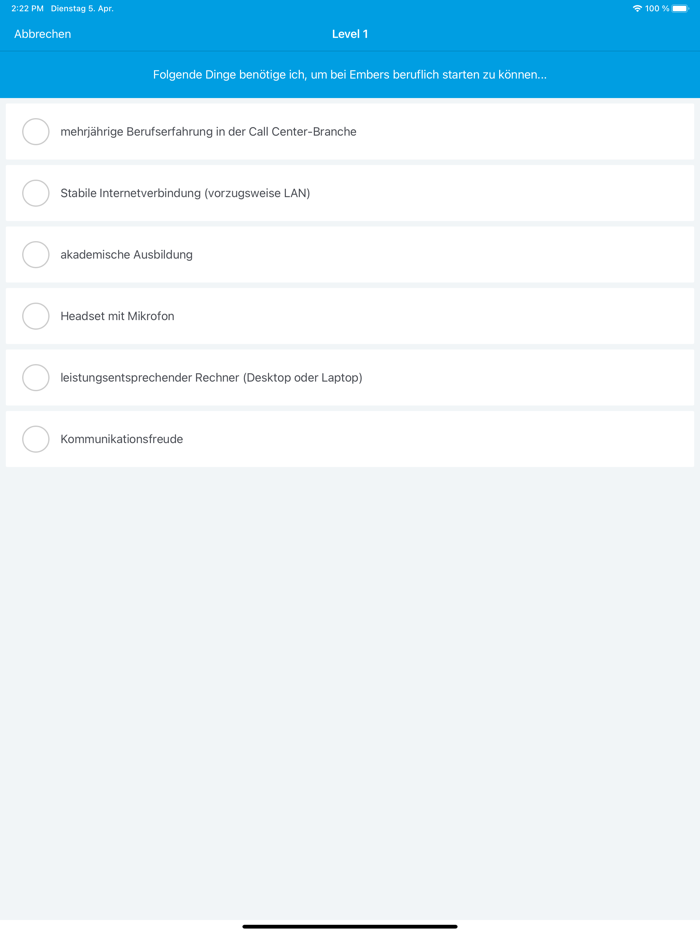This screenshot has width=700, height=934.
Task: Tap the date 'Dienstag 5. Apr.' in status bar
Action: coord(82,9)
